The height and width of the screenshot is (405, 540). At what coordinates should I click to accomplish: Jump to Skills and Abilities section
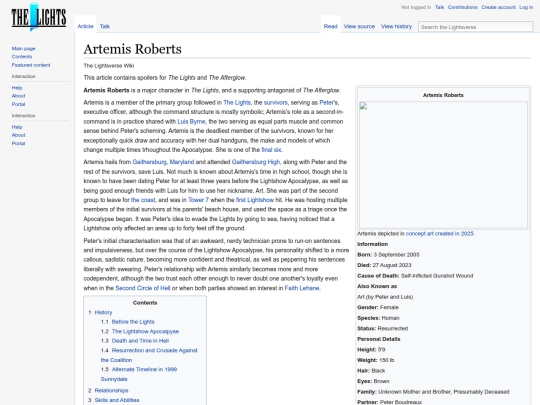(117, 400)
